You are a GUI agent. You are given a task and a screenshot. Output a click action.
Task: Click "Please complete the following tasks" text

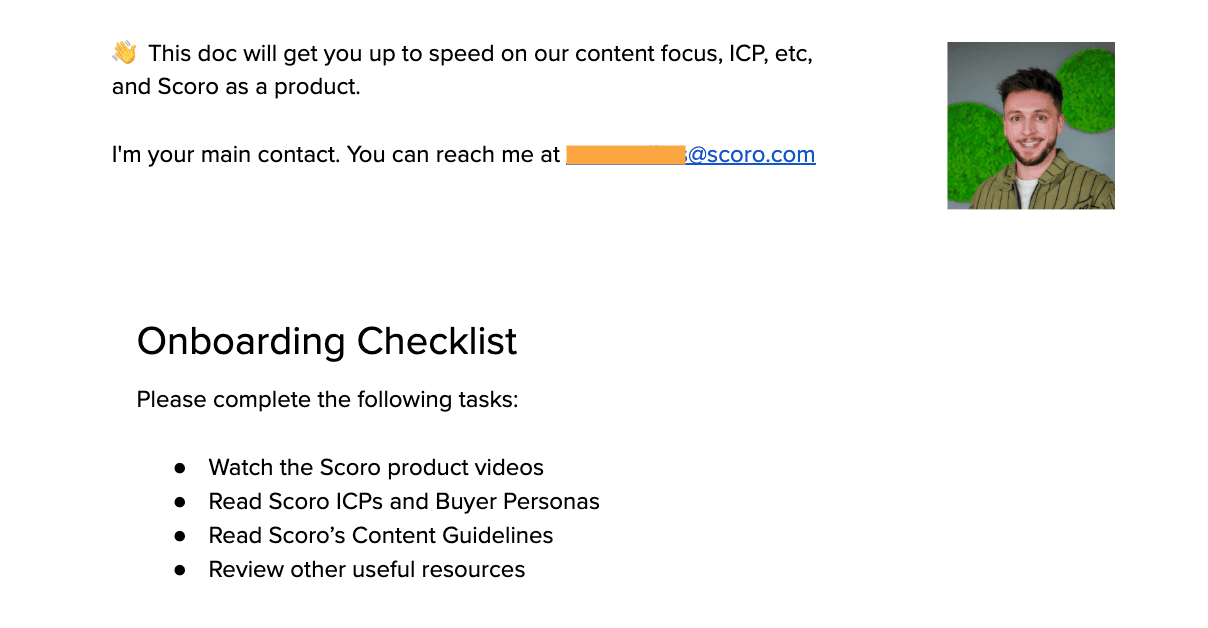(x=327, y=400)
